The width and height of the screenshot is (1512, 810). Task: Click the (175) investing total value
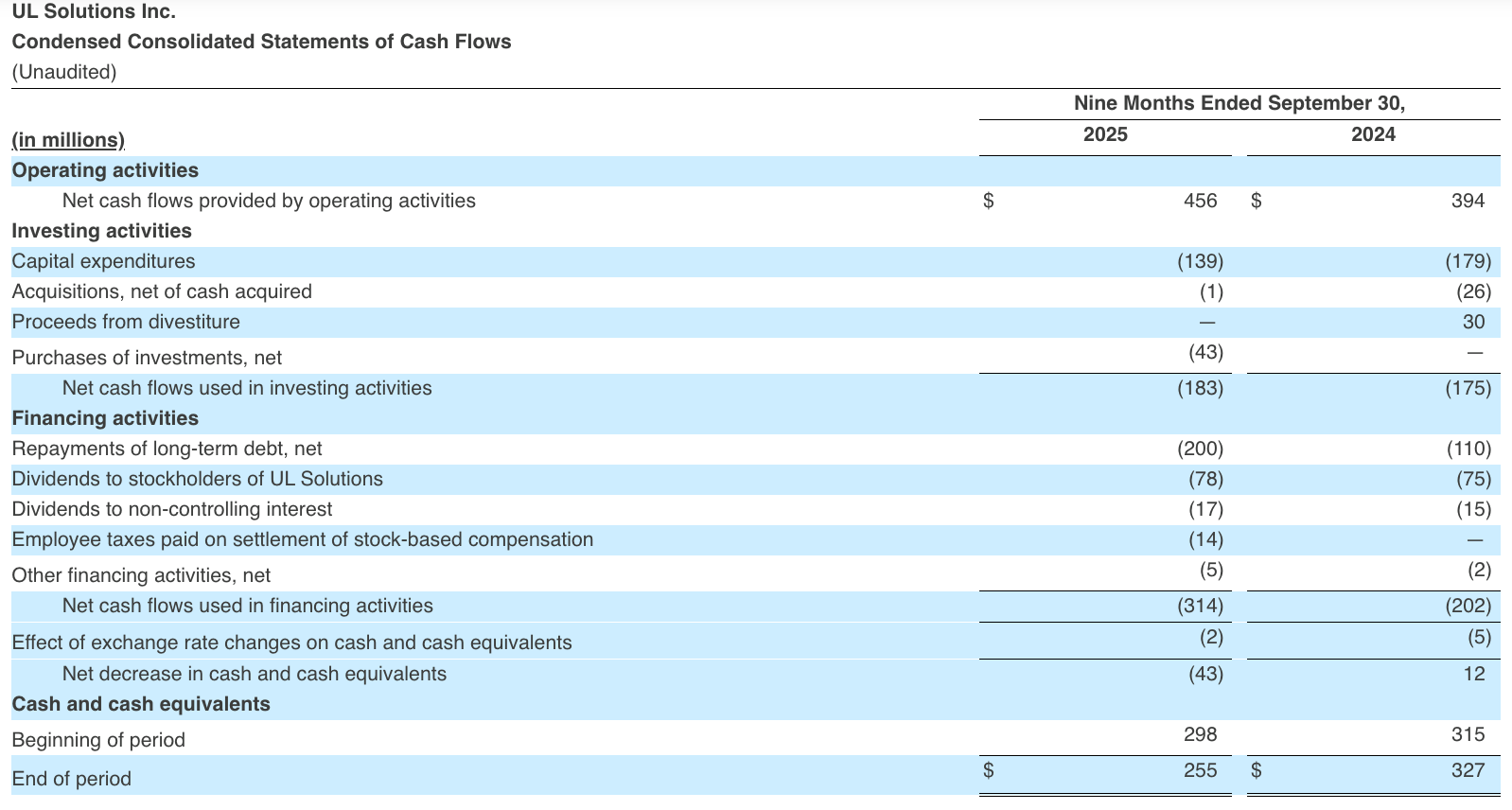(x=1468, y=388)
